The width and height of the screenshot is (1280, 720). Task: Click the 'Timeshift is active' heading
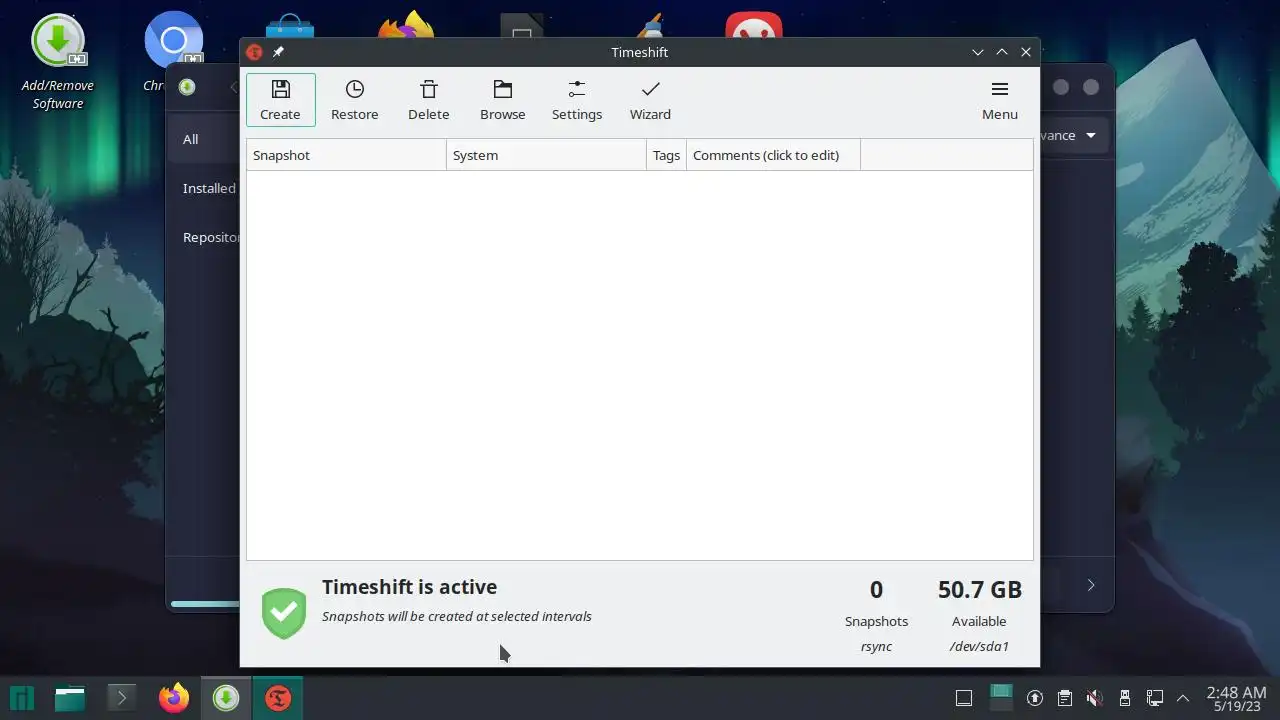point(409,587)
